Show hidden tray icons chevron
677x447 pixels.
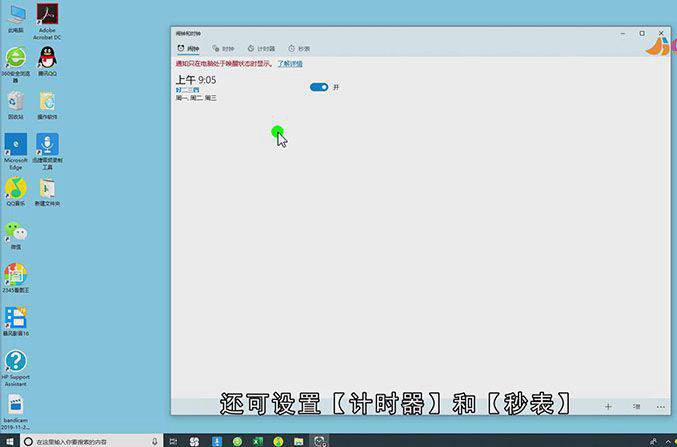[x=669, y=441]
